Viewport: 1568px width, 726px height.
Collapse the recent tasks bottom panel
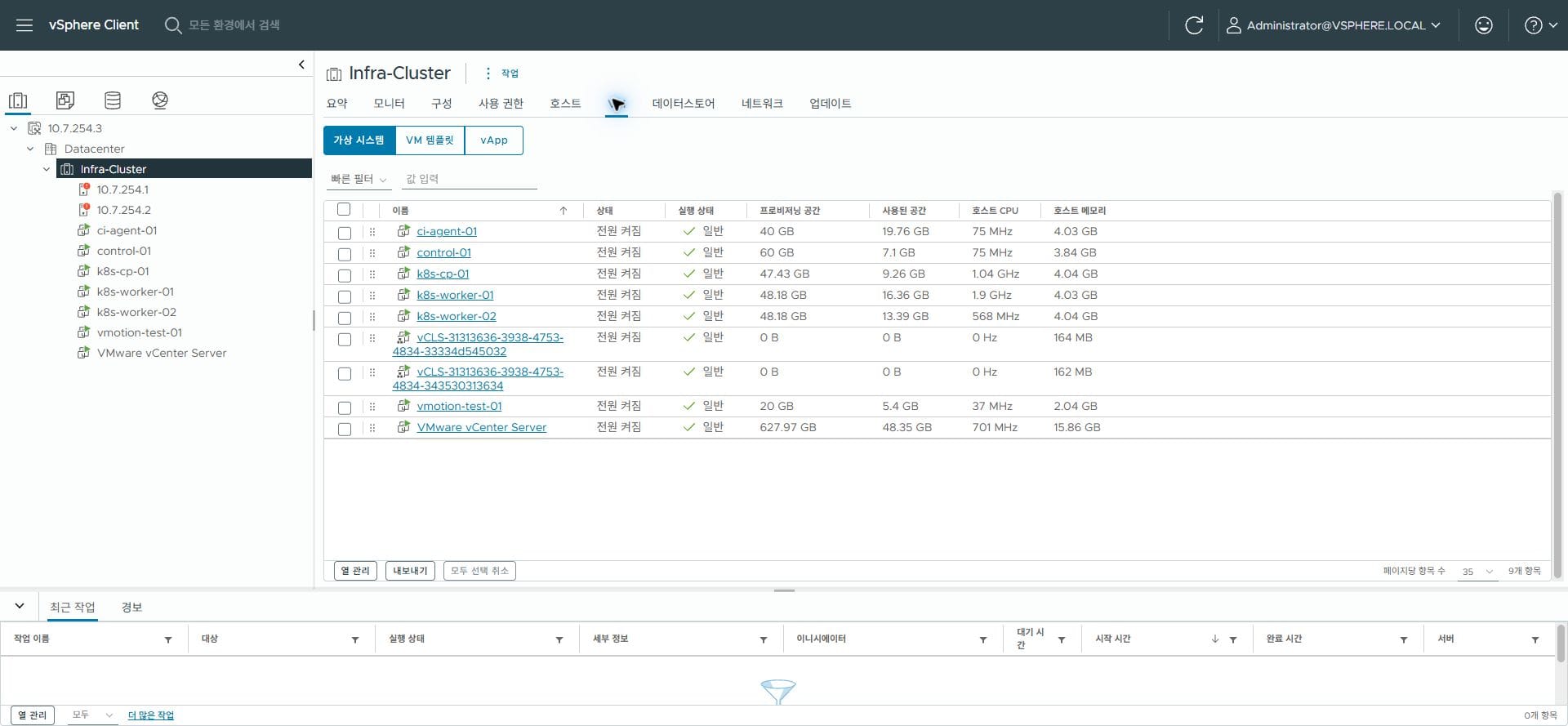(20, 606)
